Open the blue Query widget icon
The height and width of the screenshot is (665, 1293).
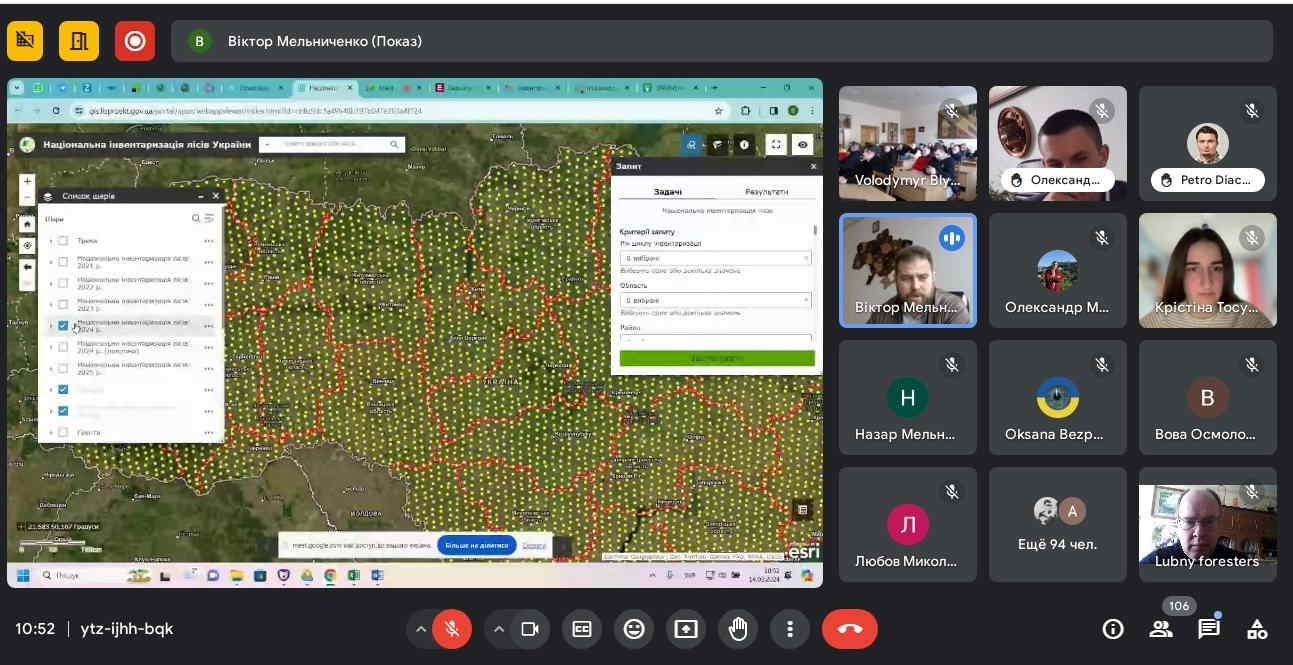pyautogui.click(x=692, y=145)
